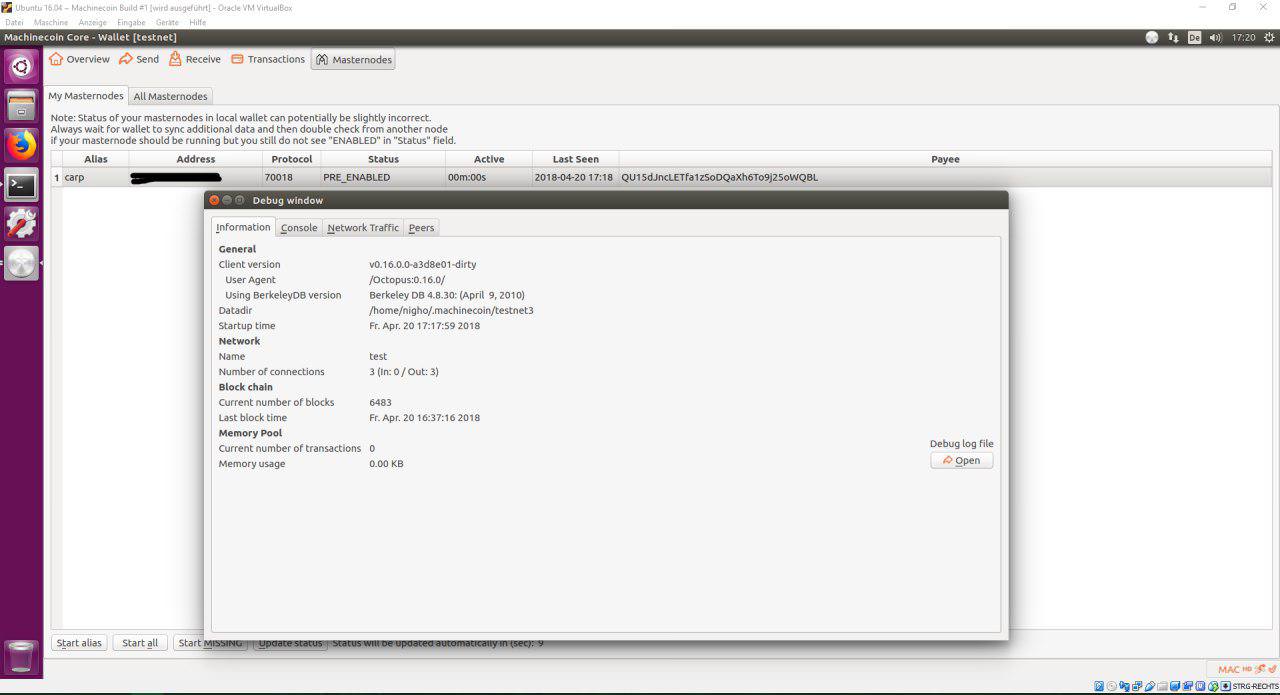The image size is (1280, 695).
Task: Click the VirtualBox hard disk status icon
Action: [x=1099, y=686]
